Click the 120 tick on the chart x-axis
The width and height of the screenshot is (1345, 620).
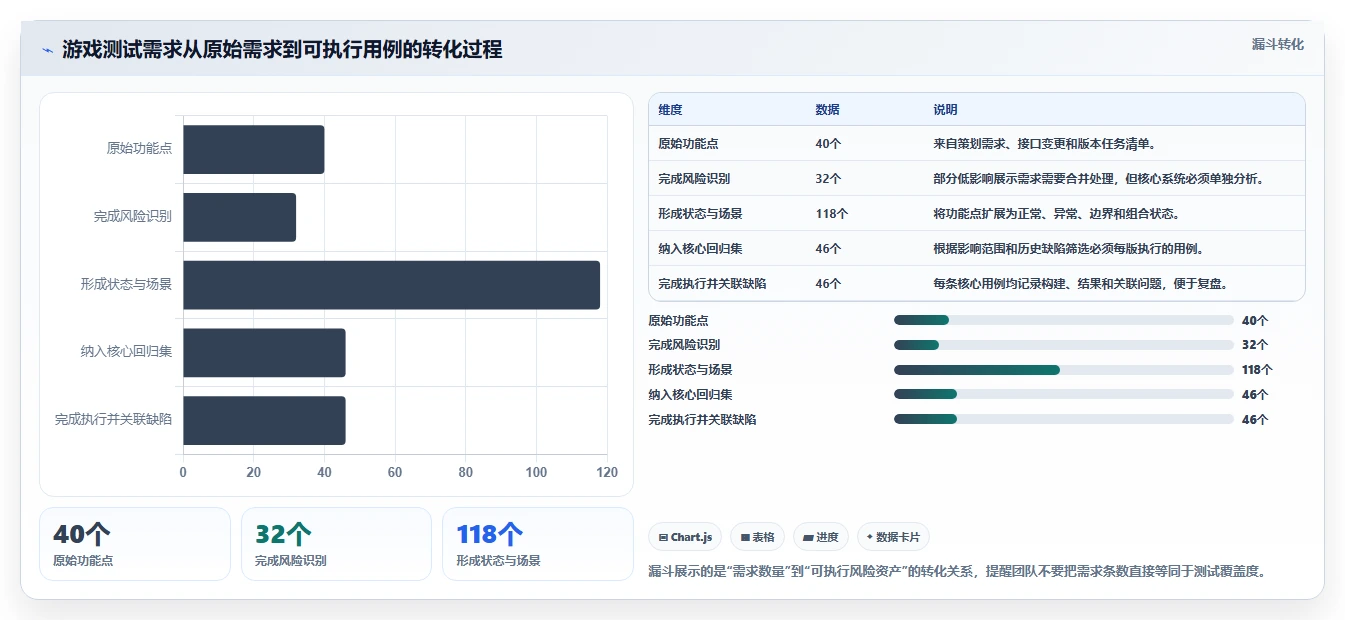tap(607, 473)
